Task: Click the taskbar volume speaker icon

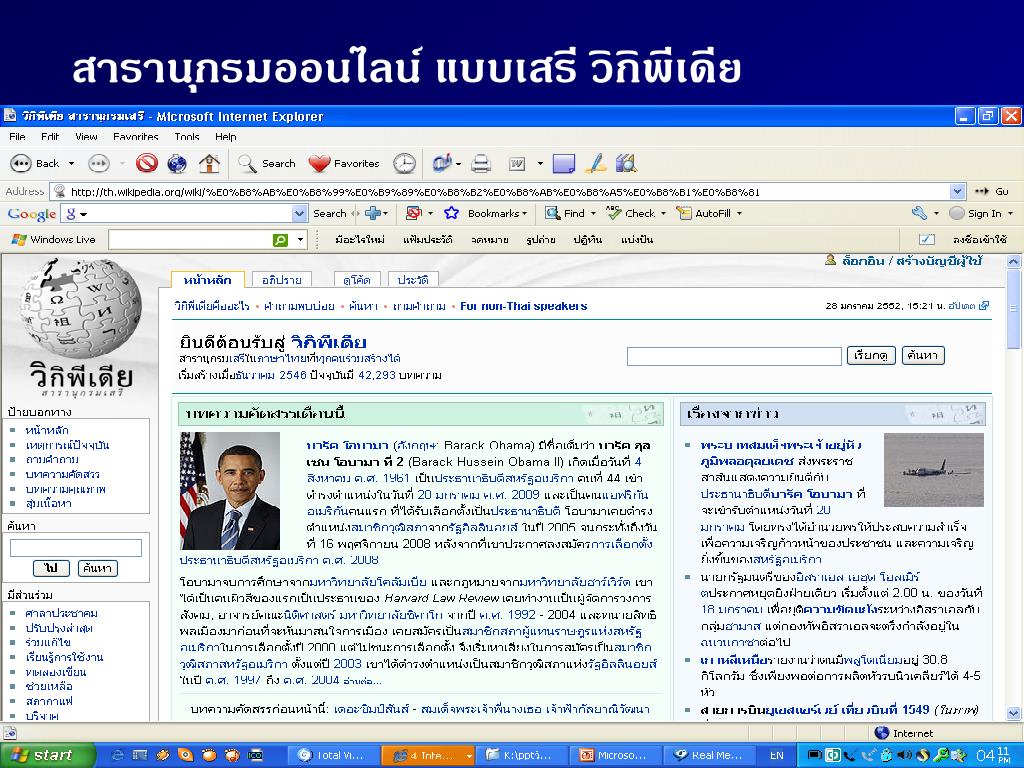Action: (x=904, y=756)
